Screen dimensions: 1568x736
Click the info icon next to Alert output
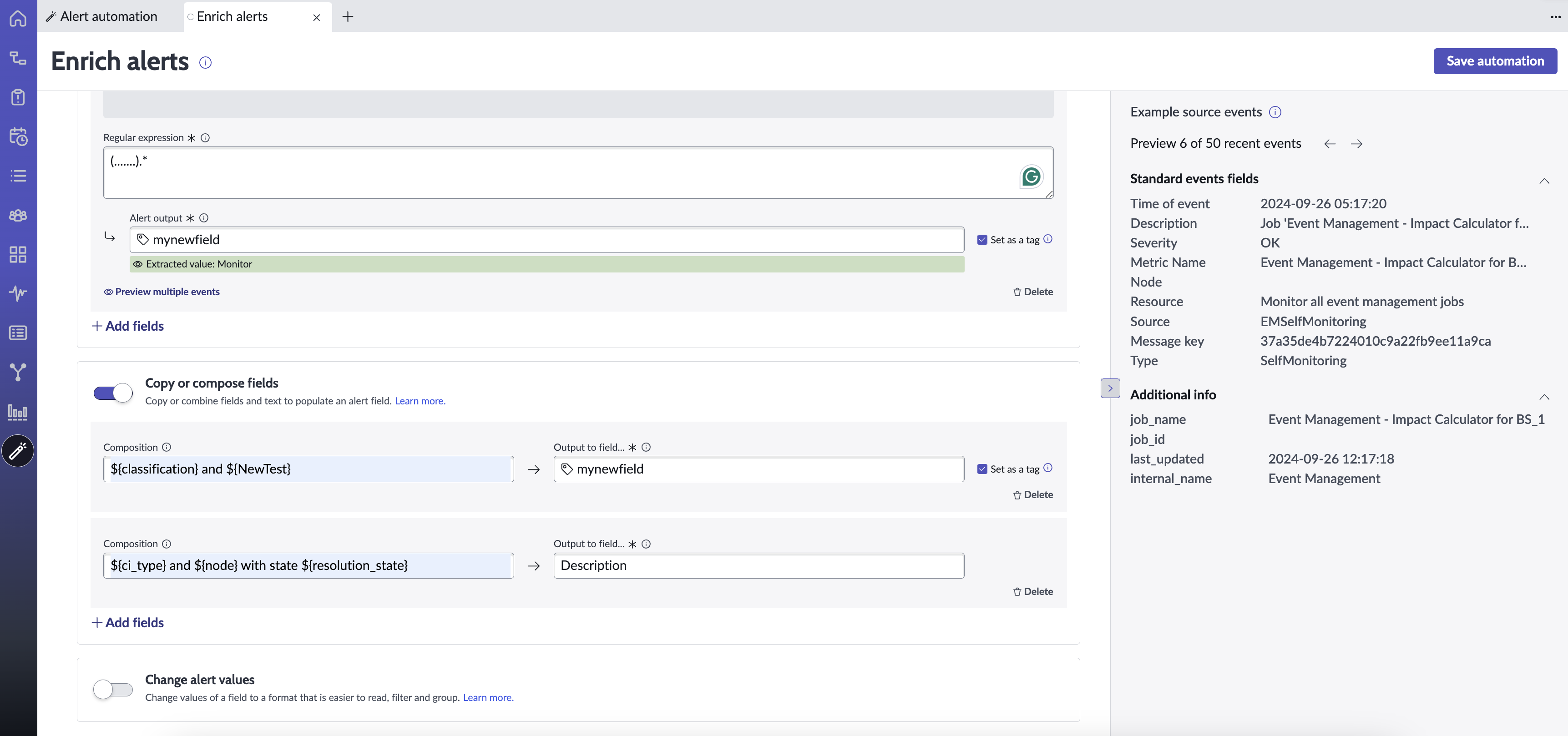(204, 218)
